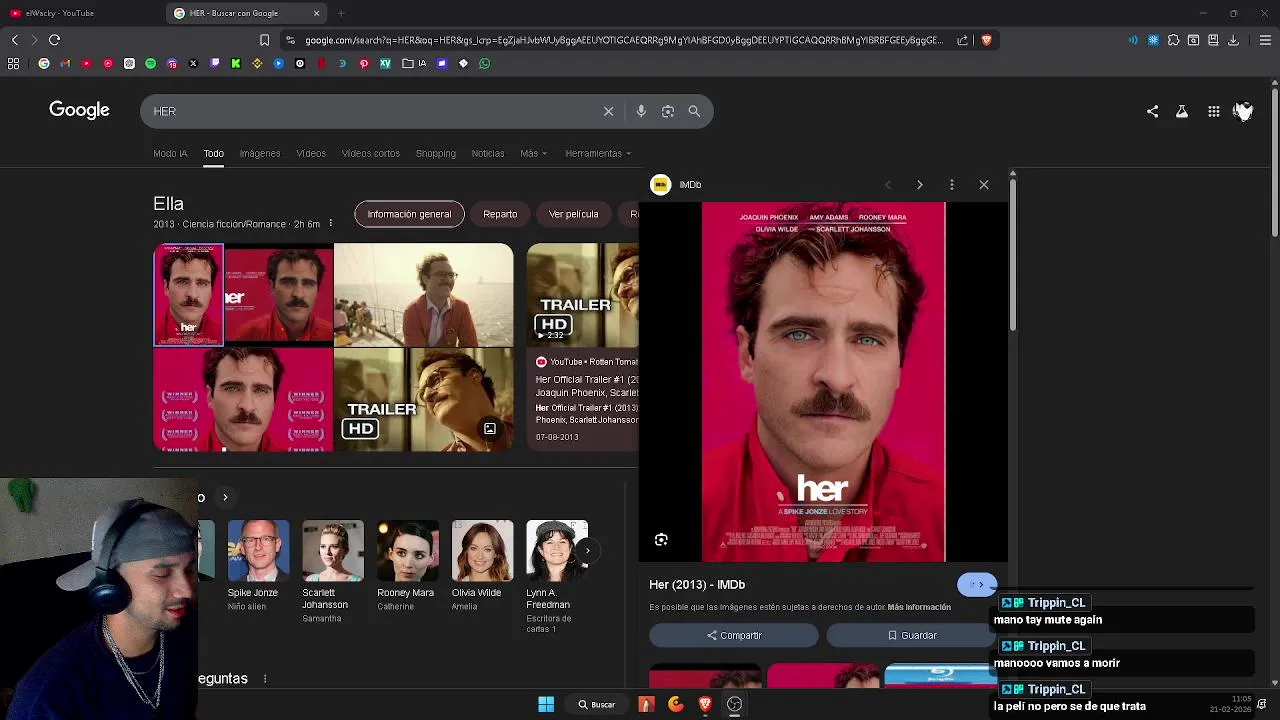Click the taskbar Buscar search box
The height and width of the screenshot is (720, 1280).
pyautogui.click(x=597, y=704)
